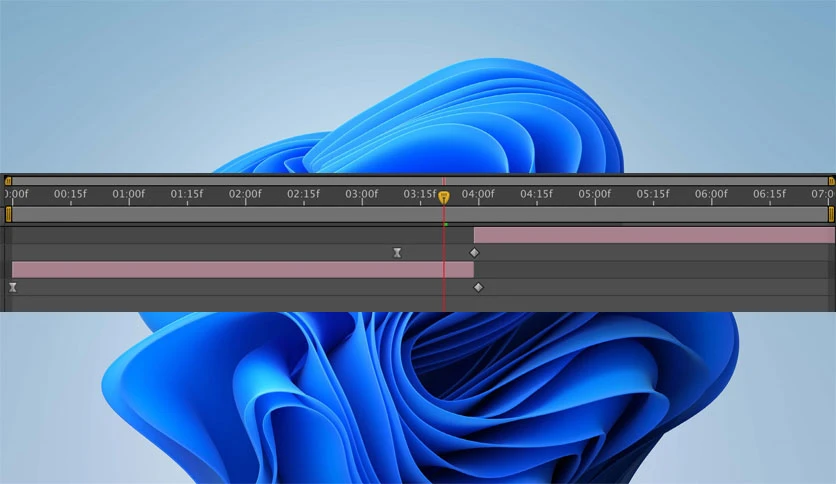Click the gray work area bar

point(420,214)
